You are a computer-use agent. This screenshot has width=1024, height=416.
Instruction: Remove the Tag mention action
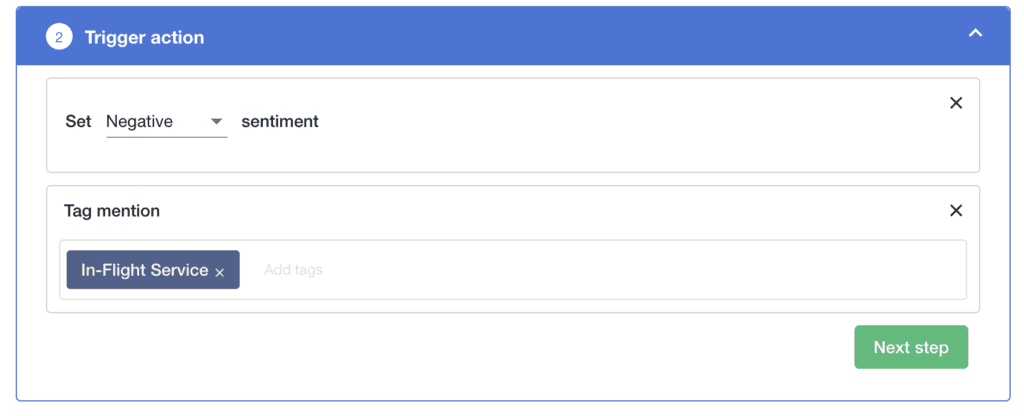[x=955, y=210]
